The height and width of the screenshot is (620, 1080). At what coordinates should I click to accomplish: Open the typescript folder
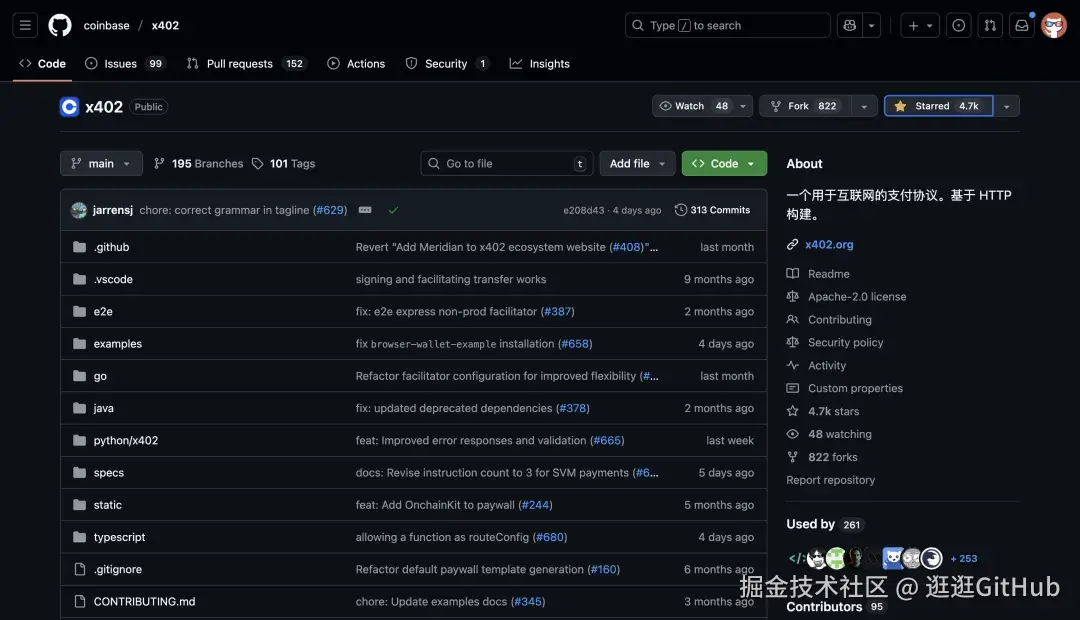pyautogui.click(x=119, y=537)
